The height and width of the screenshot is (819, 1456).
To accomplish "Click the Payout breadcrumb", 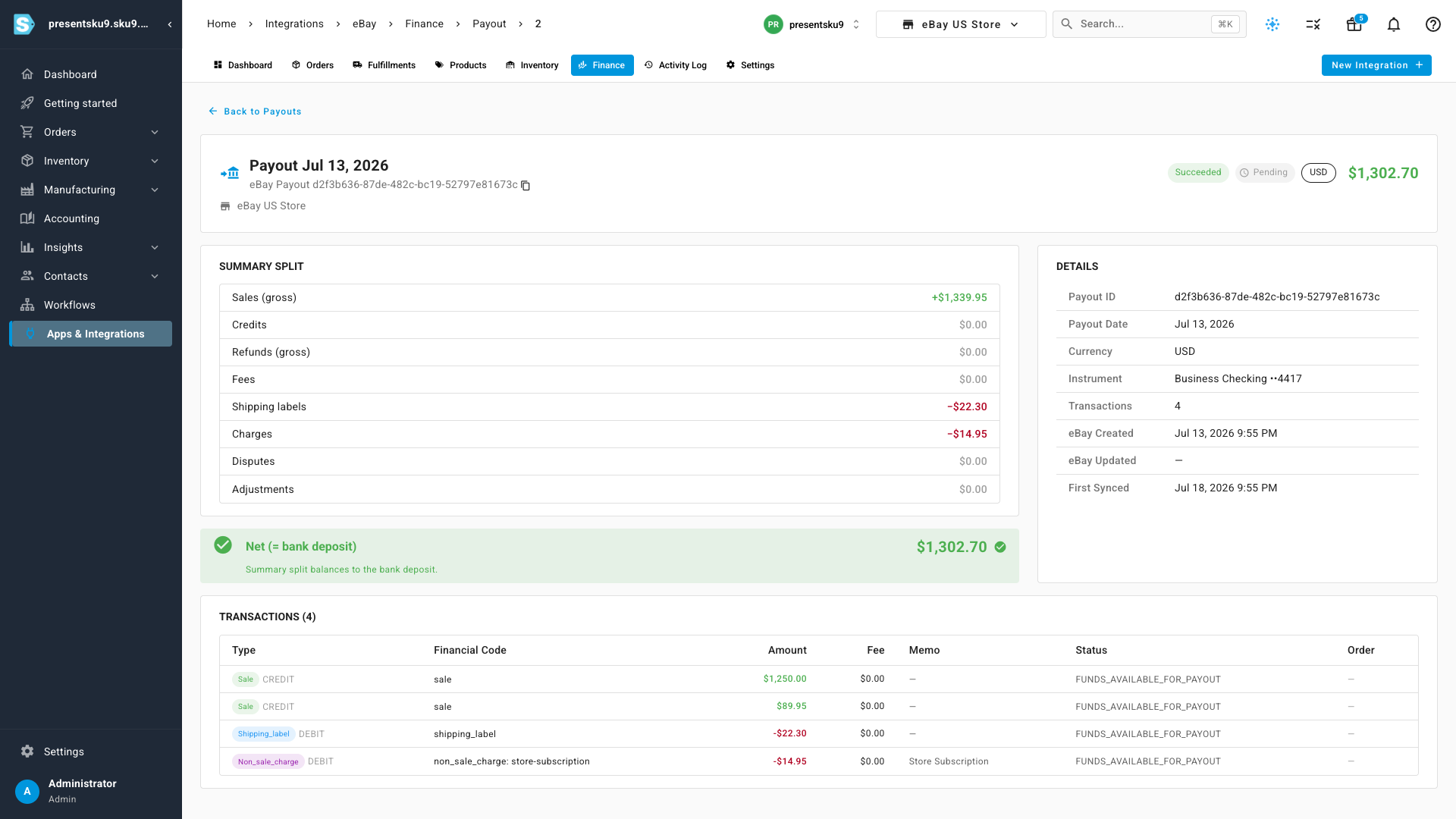I will (x=489, y=24).
